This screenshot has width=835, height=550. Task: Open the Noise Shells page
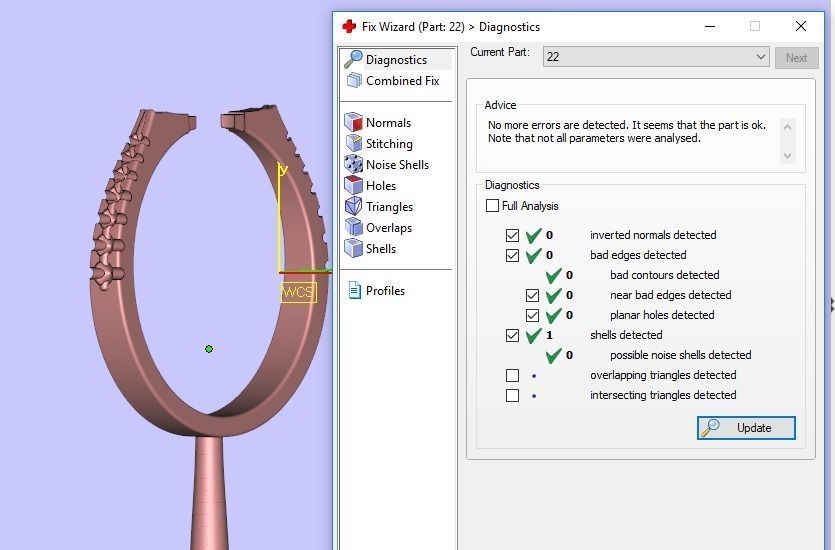[x=397, y=165]
